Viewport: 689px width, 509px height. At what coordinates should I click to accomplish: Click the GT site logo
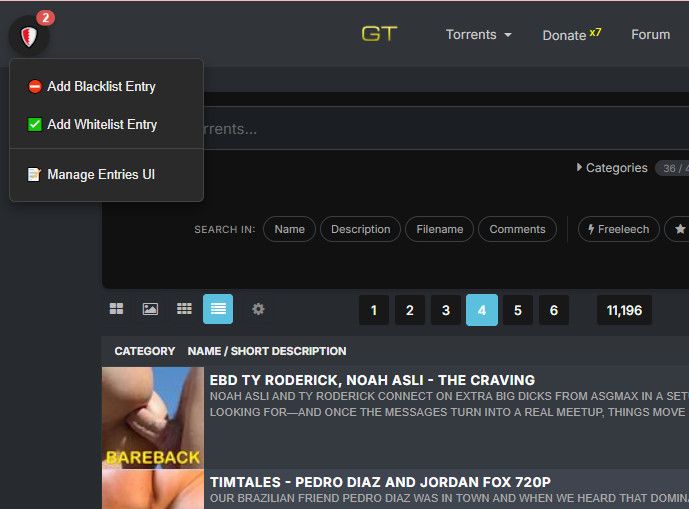coord(379,34)
